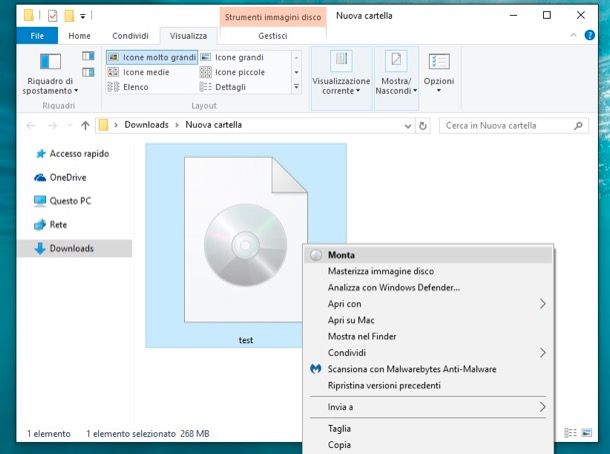The height and width of the screenshot is (454, 610).
Task: Expand the address bar folder chevron
Action: 116,125
